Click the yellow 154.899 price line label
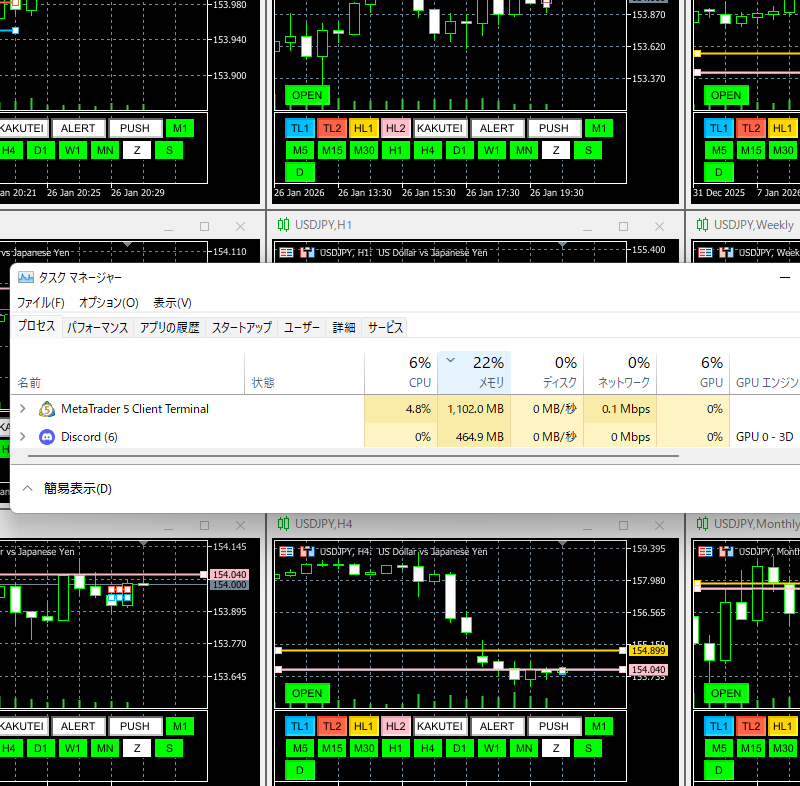This screenshot has height=786, width=800. 648,650
